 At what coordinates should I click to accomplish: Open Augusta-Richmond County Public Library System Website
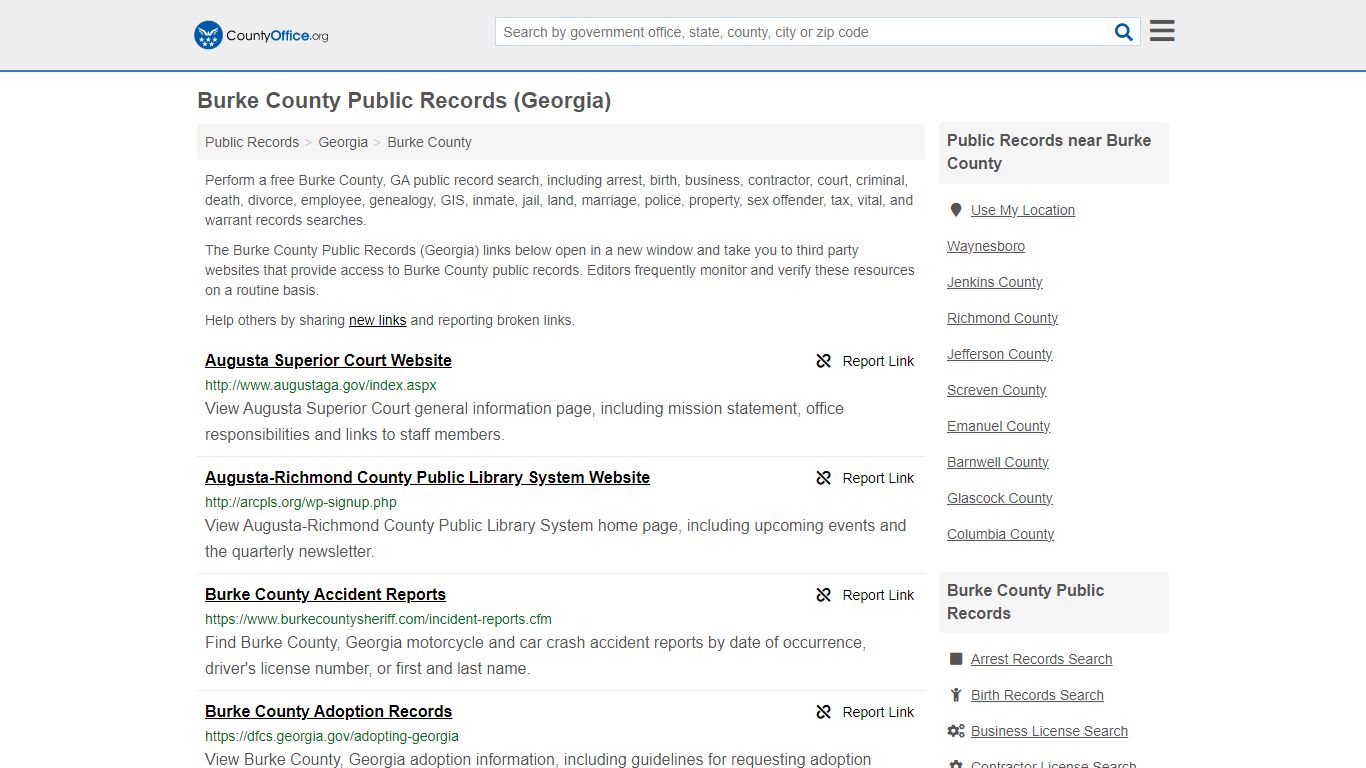tap(427, 477)
